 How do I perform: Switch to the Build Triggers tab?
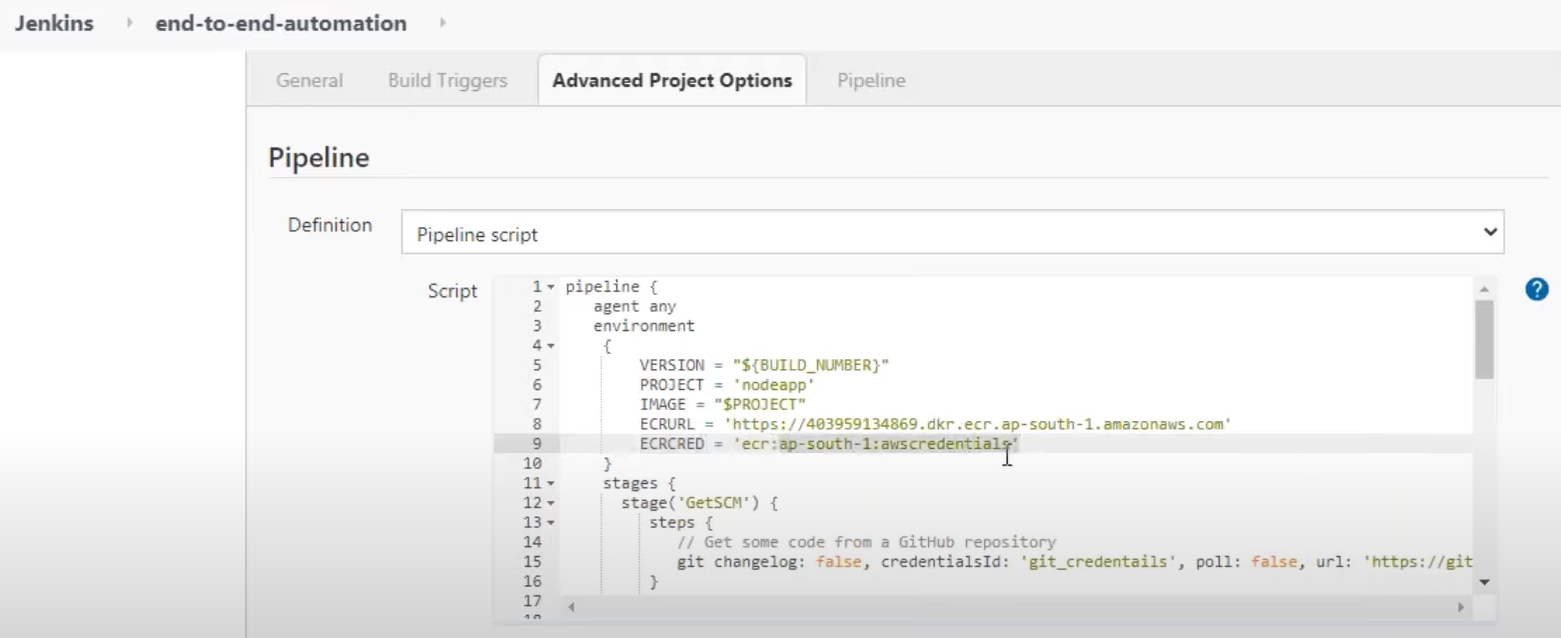pyautogui.click(x=448, y=81)
